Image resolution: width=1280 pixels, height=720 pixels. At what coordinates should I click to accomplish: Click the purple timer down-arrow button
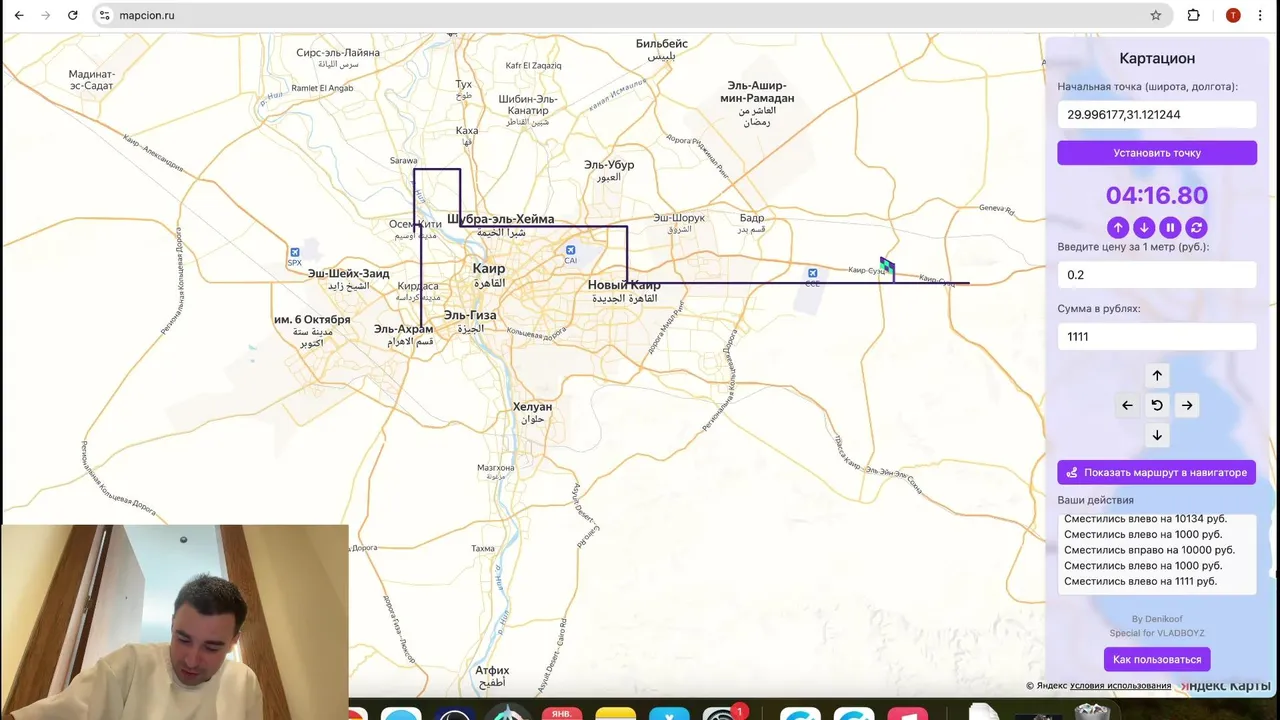point(1144,227)
